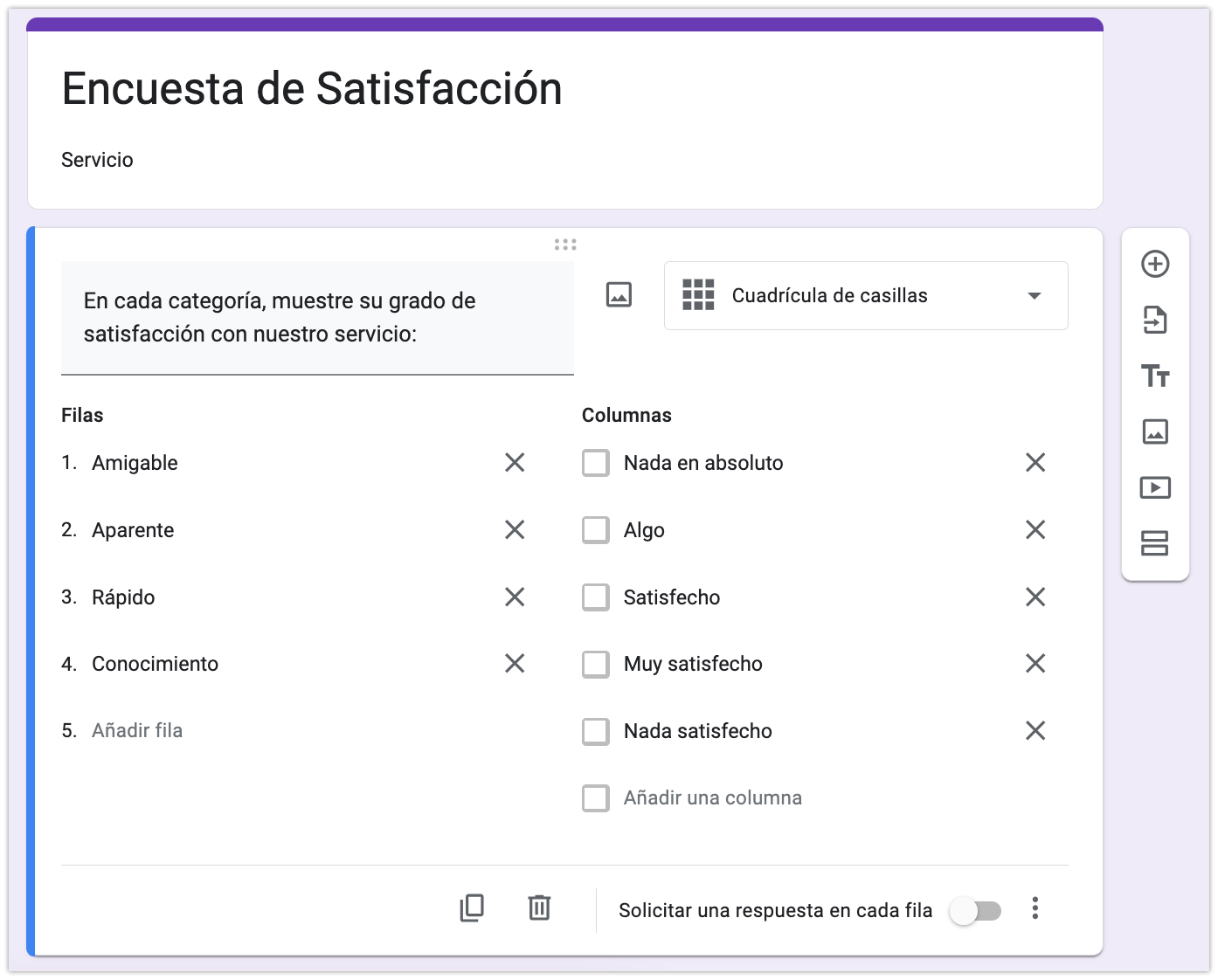The width and height of the screenshot is (1218, 980).
Task: Remove the Nada satisfecho column
Action: pos(1035,730)
